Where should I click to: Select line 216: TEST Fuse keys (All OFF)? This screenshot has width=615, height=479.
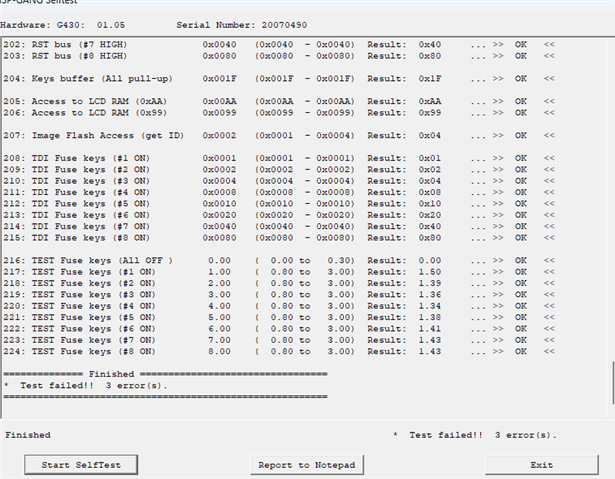click(x=279, y=260)
